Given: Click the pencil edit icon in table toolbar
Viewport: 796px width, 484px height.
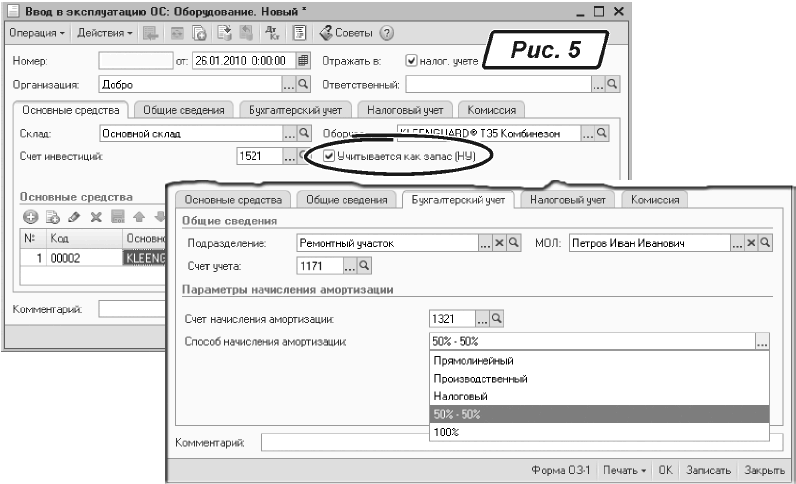Looking at the screenshot, I should (74, 217).
